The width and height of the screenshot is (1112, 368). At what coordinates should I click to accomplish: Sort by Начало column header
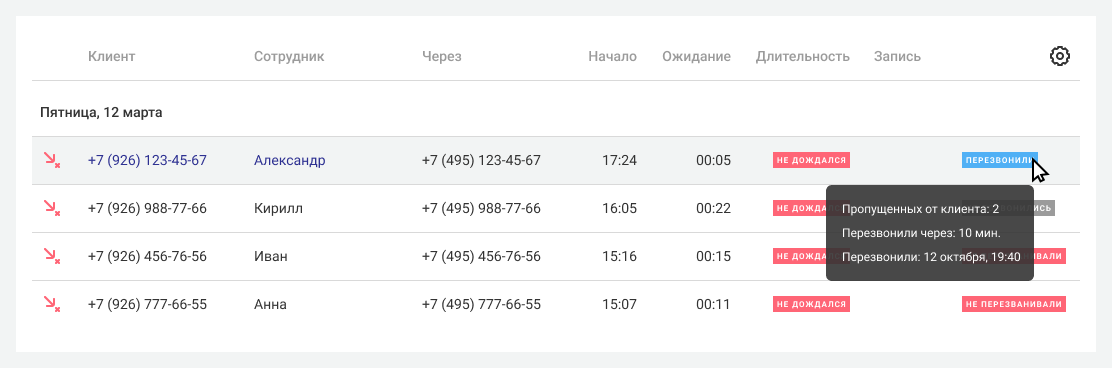click(612, 57)
